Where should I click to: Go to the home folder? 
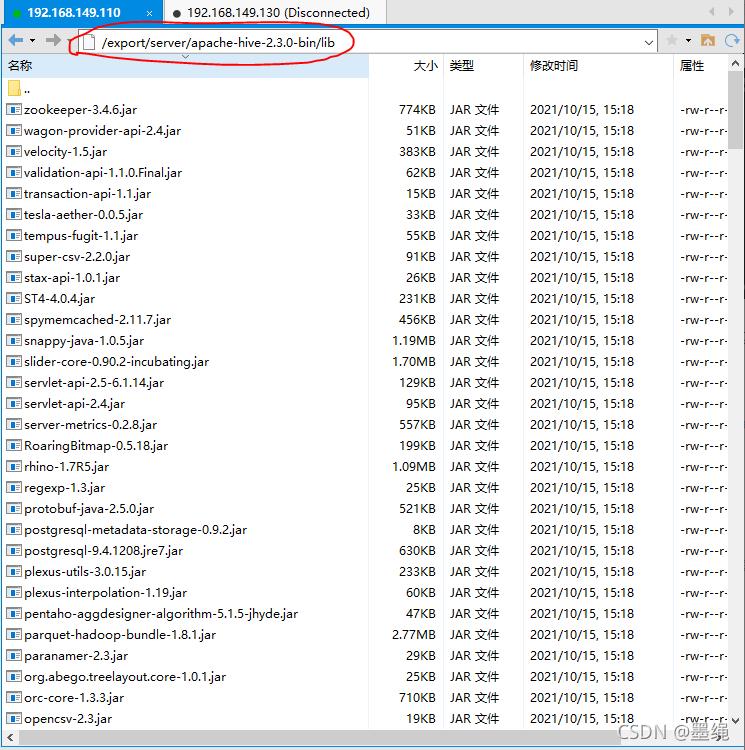[708, 41]
